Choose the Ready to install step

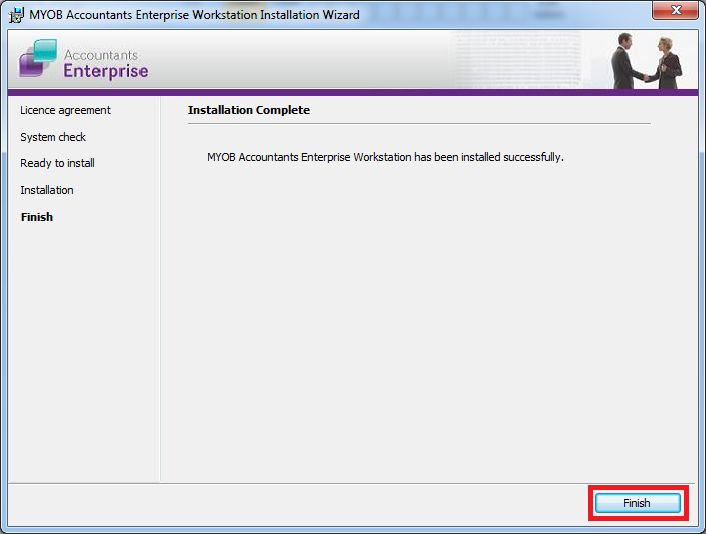click(x=57, y=163)
